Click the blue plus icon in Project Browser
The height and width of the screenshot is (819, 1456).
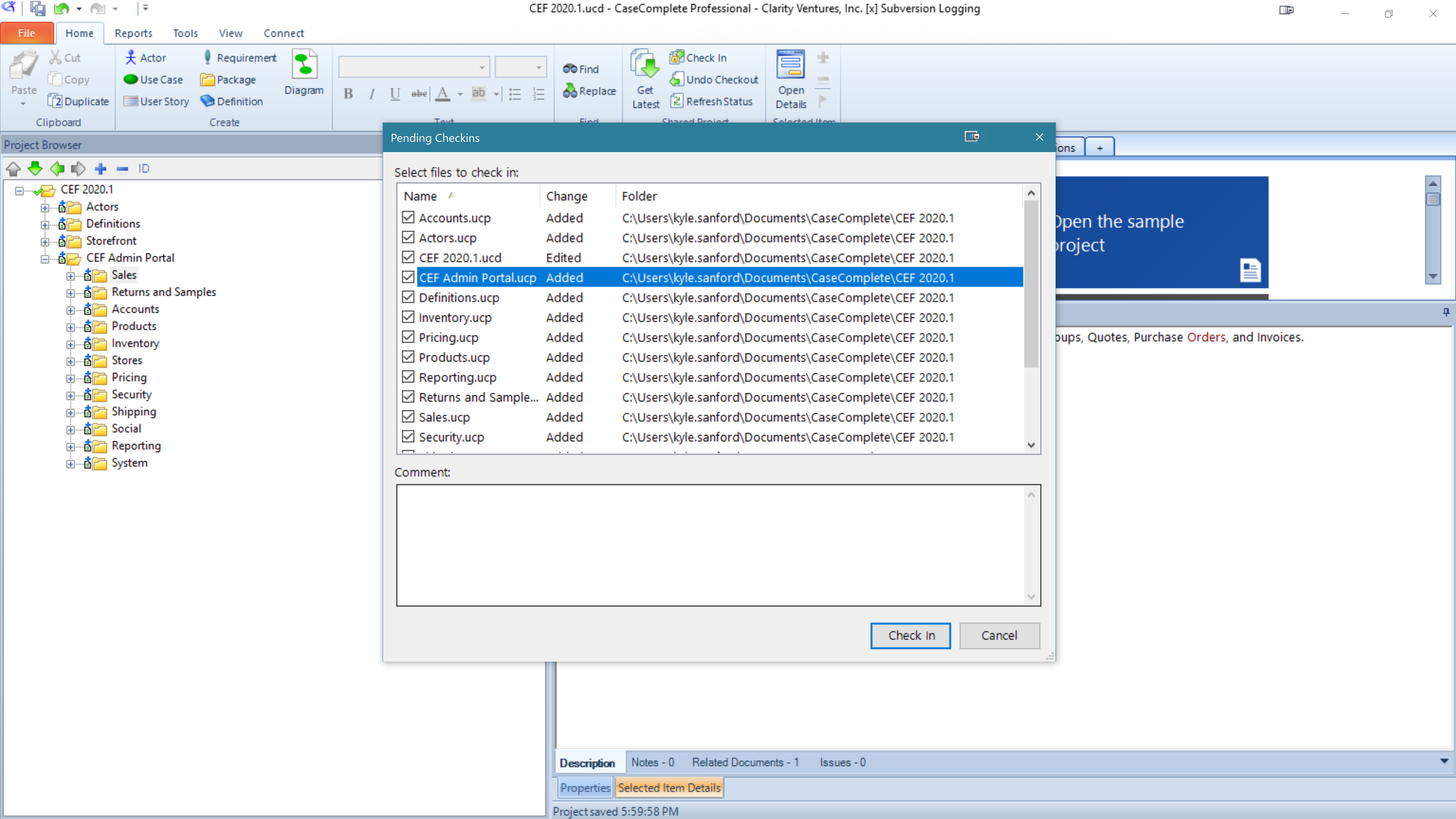pos(101,168)
